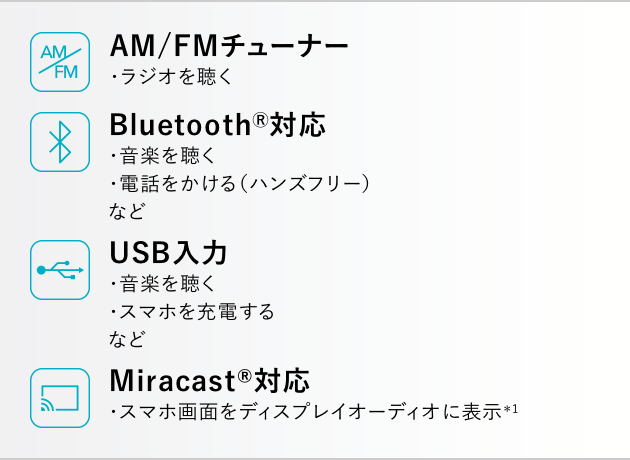Image resolution: width=630 pixels, height=460 pixels.
Task: Click など below the Bluetooth features
Action: pyautogui.click(x=127, y=211)
